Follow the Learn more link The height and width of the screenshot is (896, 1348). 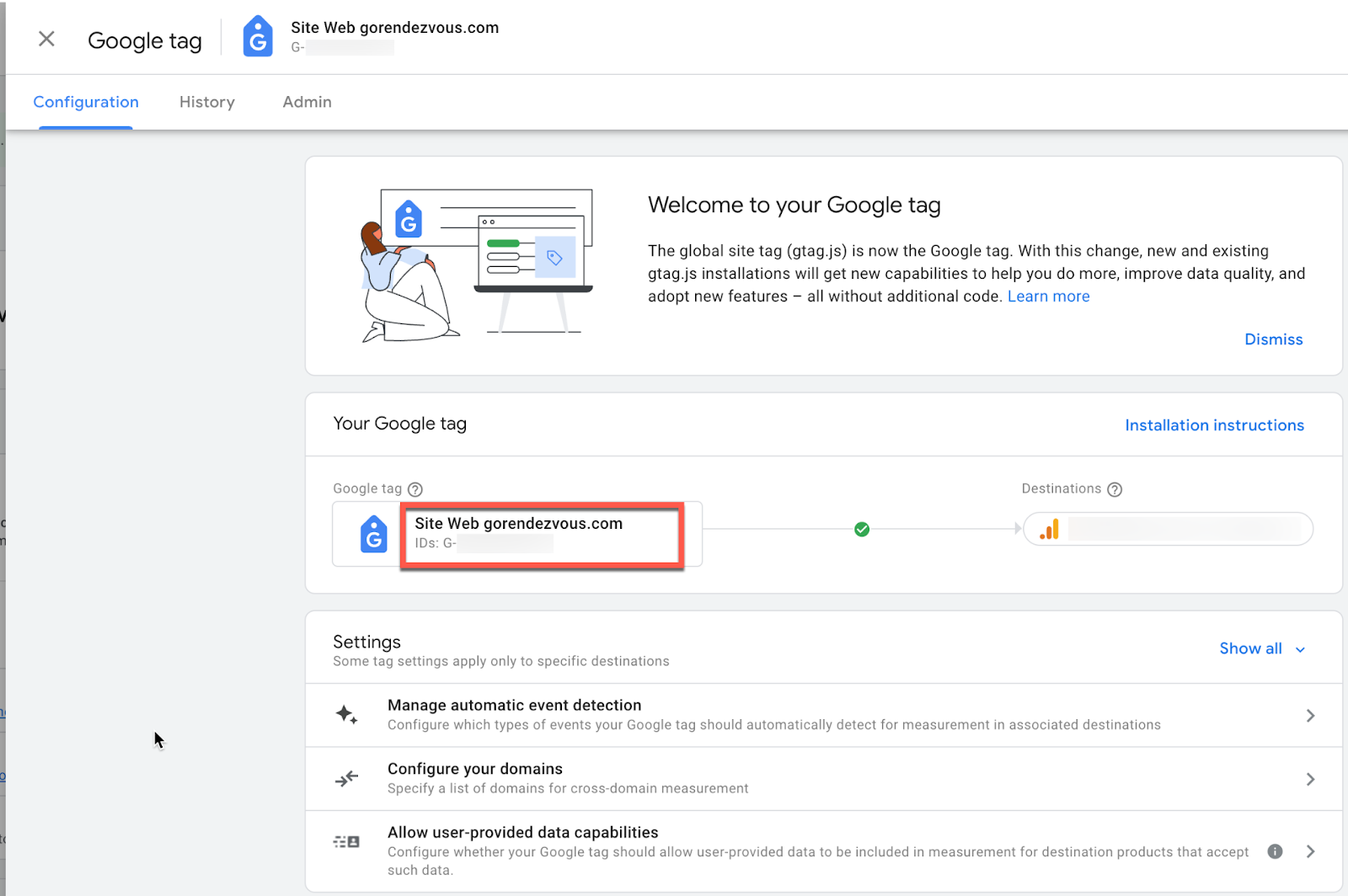tap(1049, 296)
